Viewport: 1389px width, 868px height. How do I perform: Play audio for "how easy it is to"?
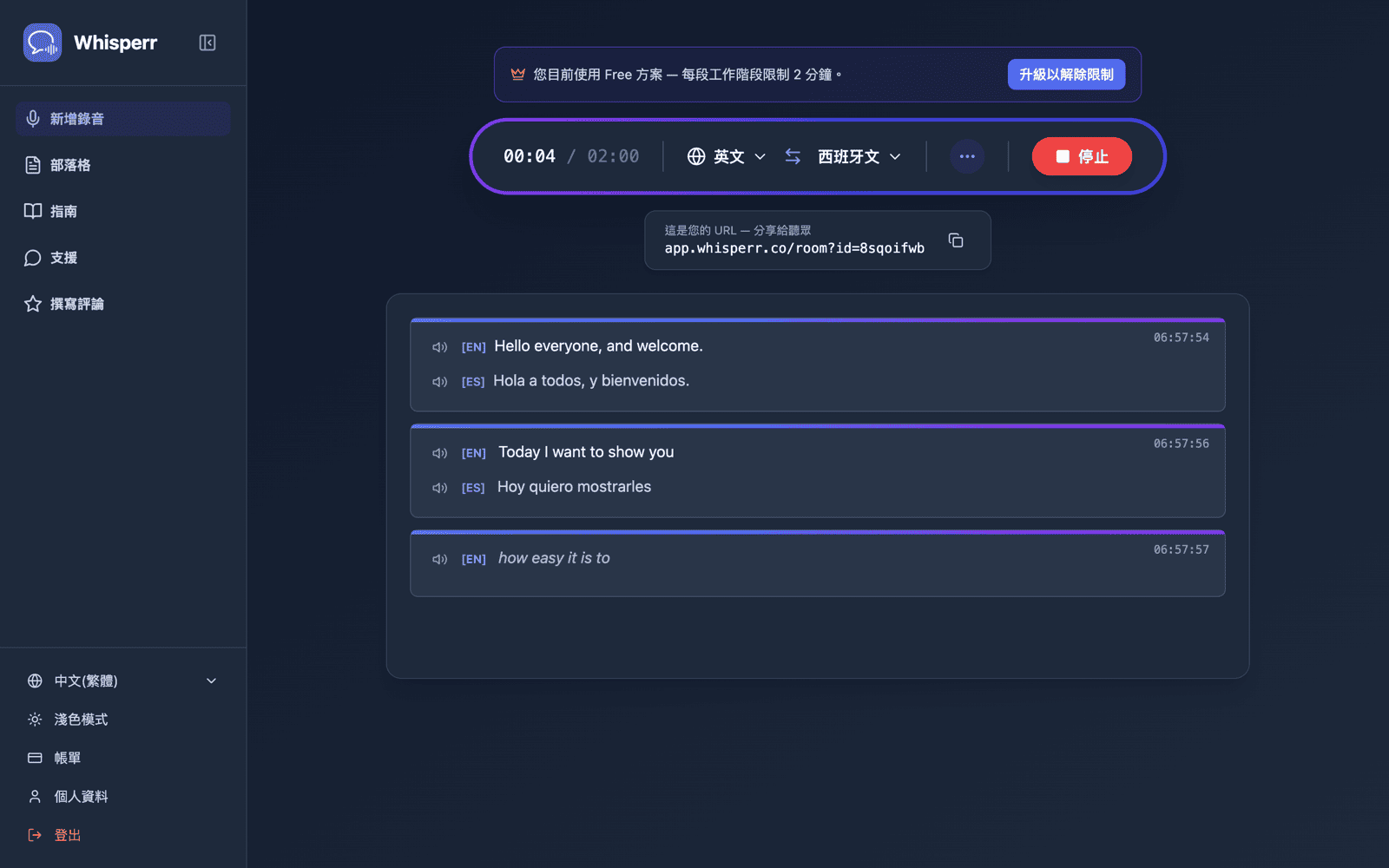[x=440, y=559]
